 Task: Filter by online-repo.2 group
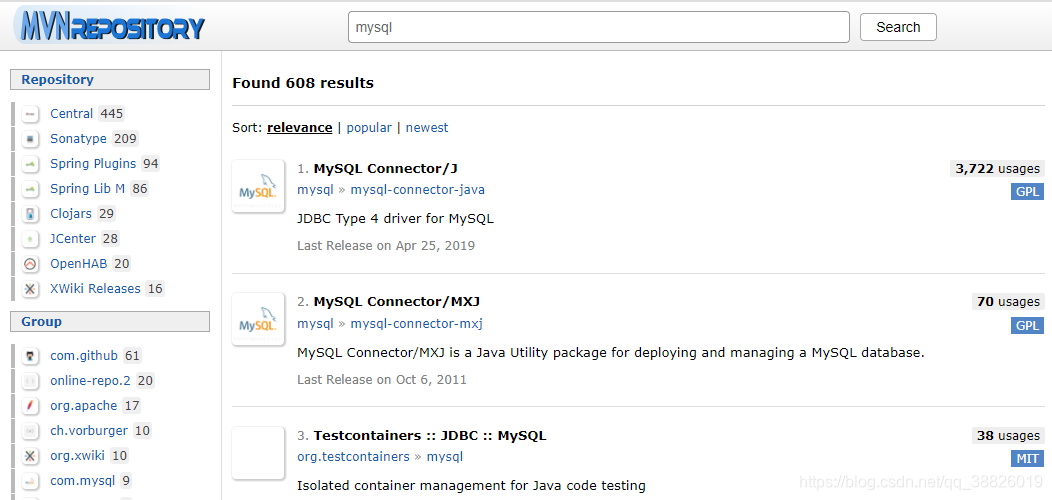pyautogui.click(x=91, y=381)
